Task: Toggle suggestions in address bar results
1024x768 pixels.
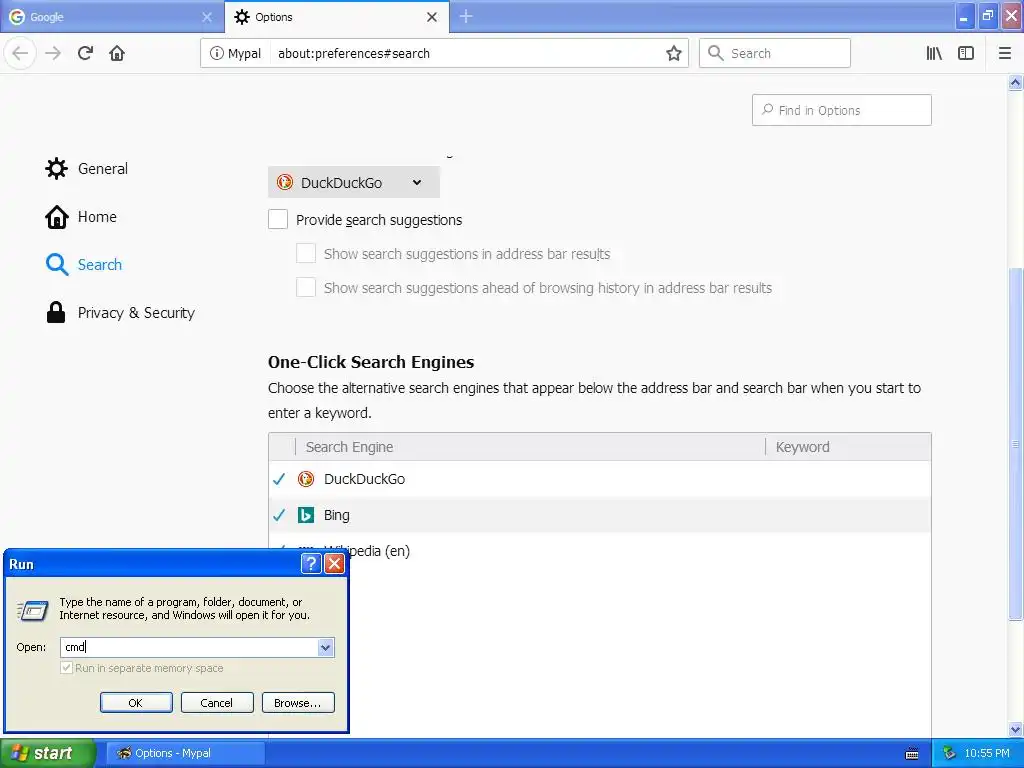Action: click(x=306, y=253)
